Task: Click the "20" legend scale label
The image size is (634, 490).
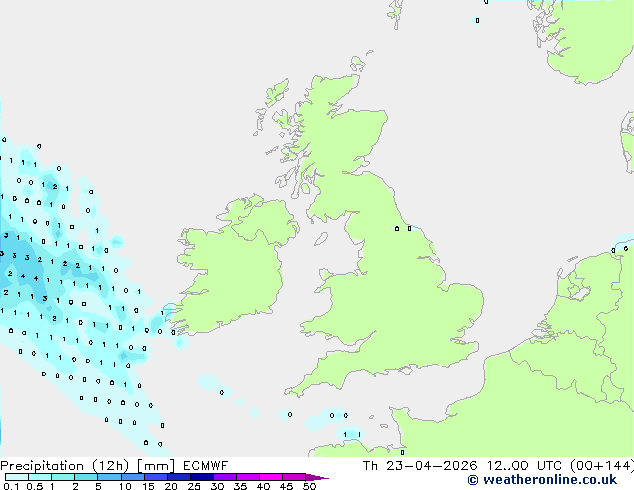Action: pyautogui.click(x=171, y=486)
